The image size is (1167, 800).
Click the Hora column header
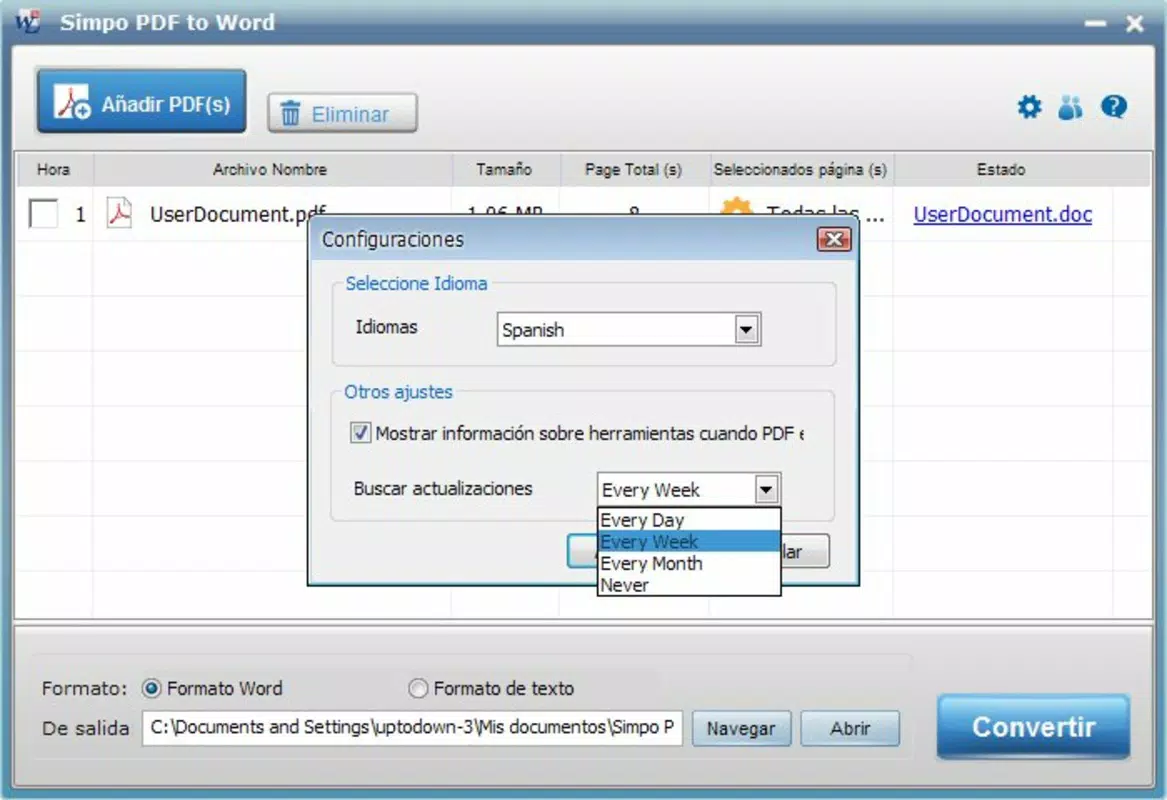(x=54, y=169)
